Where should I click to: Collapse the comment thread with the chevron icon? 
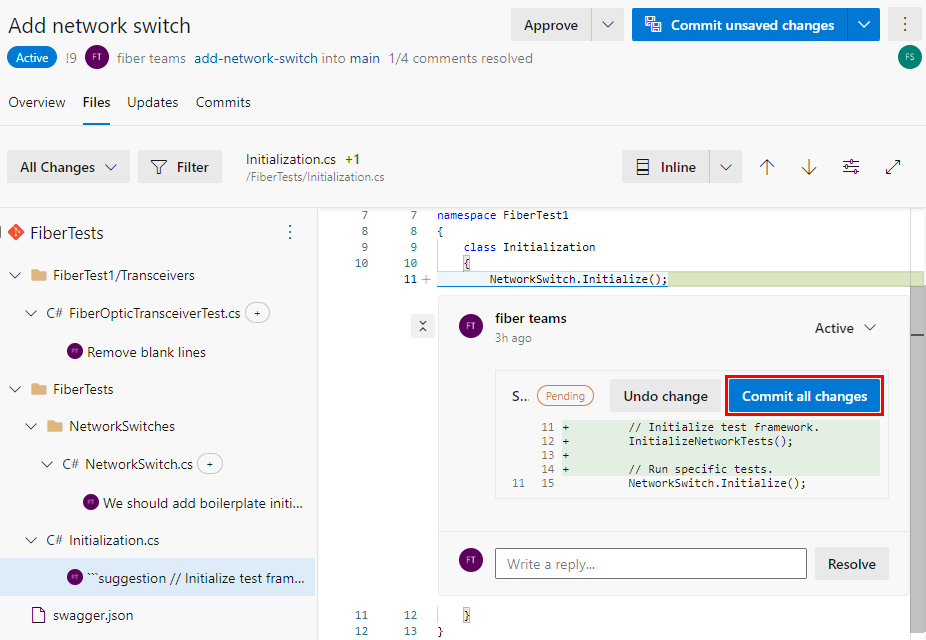pyautogui.click(x=422, y=325)
